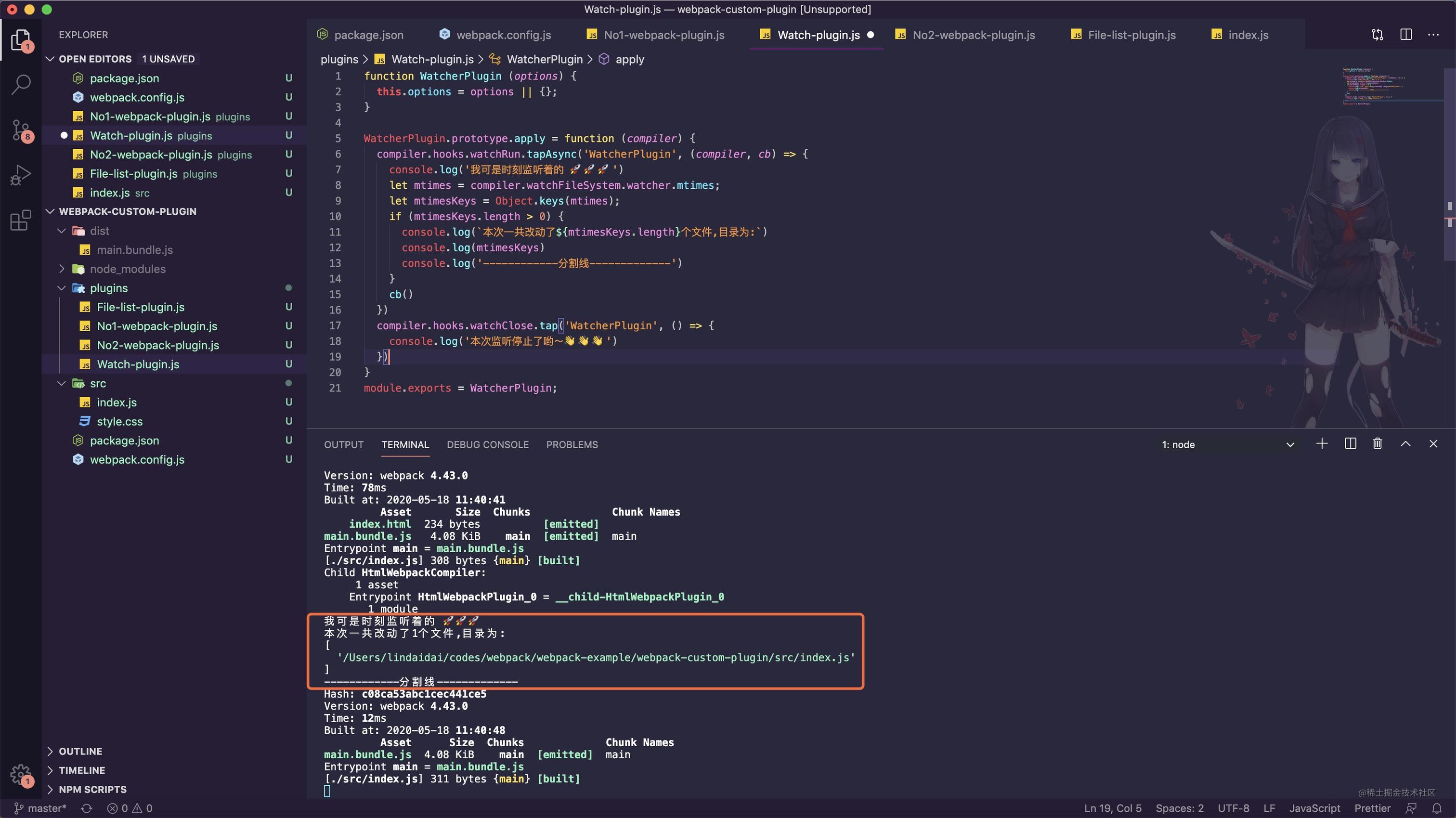The height and width of the screenshot is (818, 1456).
Task: Open the Manage gear menu
Action: coord(21,775)
